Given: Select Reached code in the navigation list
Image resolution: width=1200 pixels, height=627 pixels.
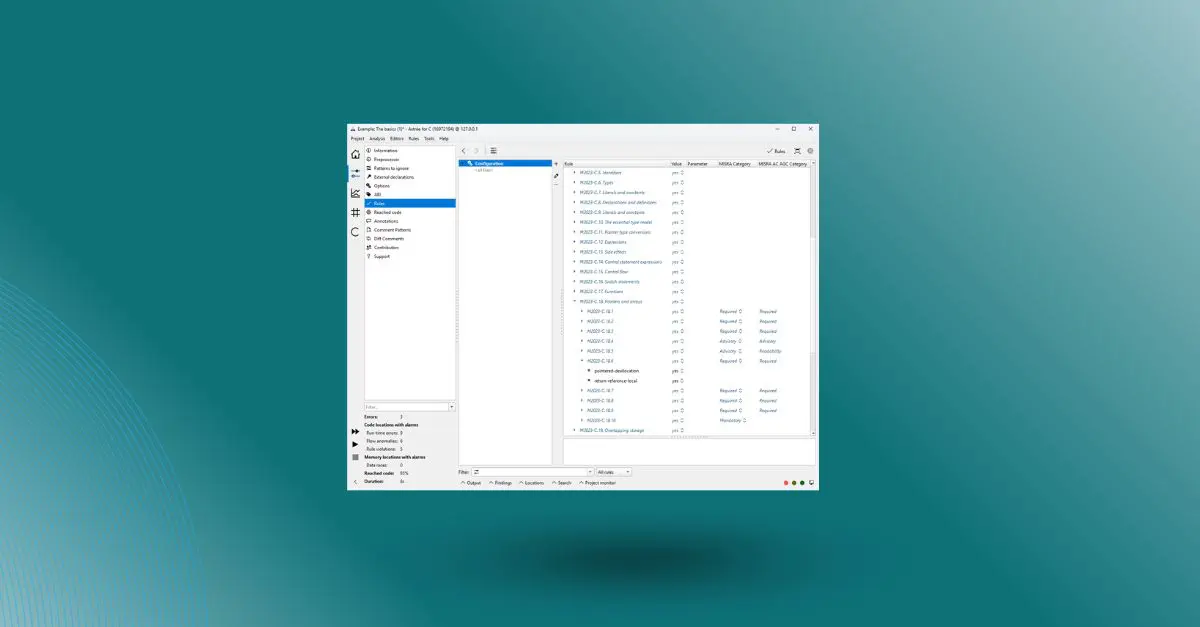Looking at the screenshot, I should point(387,212).
